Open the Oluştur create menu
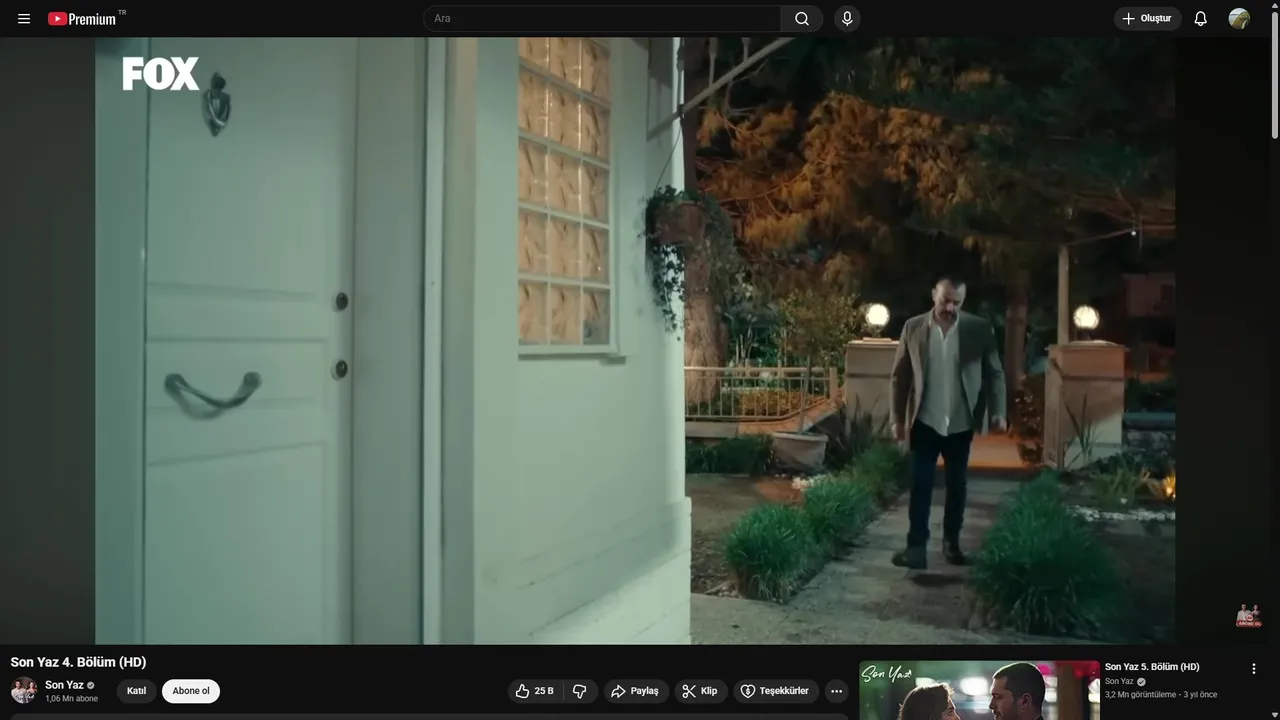The height and width of the screenshot is (720, 1280). (1148, 19)
